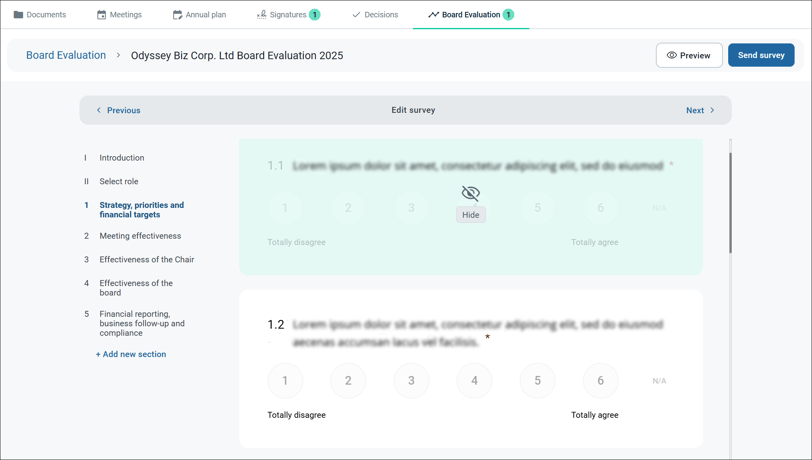
Task: Select rating 5 for question 1.2
Action: tap(538, 381)
